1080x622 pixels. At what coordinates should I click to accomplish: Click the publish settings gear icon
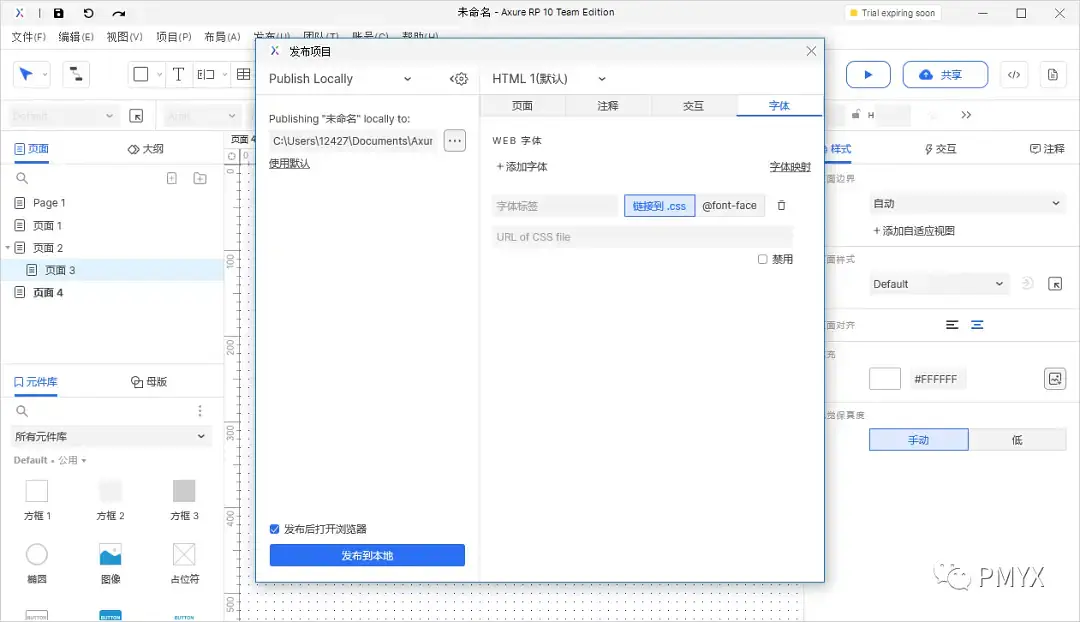(458, 78)
